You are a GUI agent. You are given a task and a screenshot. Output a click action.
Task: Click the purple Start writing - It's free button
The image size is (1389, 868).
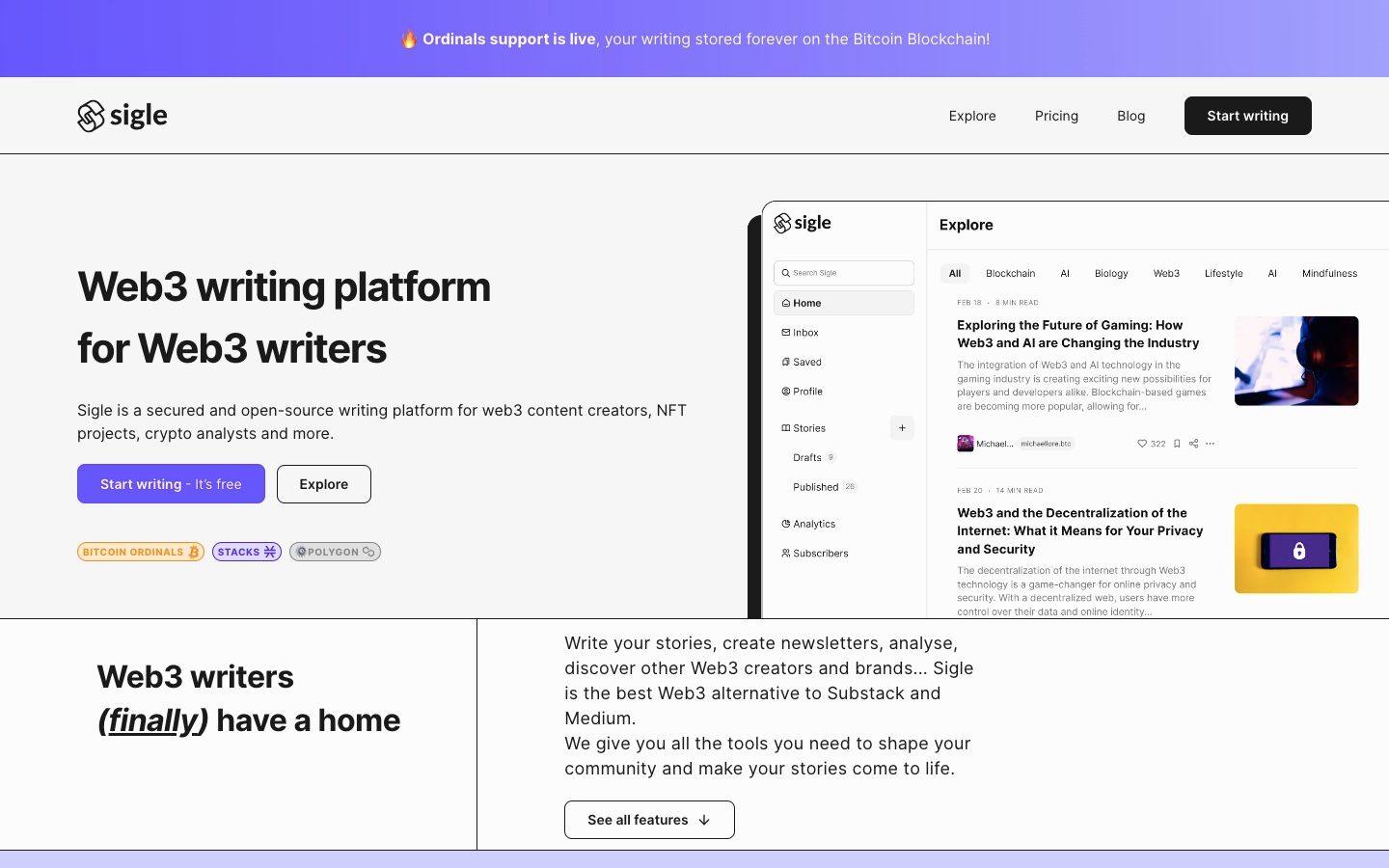tap(171, 484)
